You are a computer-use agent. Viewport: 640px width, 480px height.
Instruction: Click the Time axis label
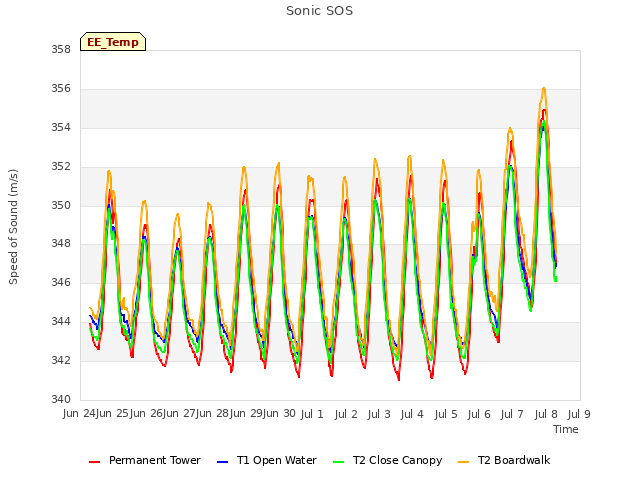point(566,429)
